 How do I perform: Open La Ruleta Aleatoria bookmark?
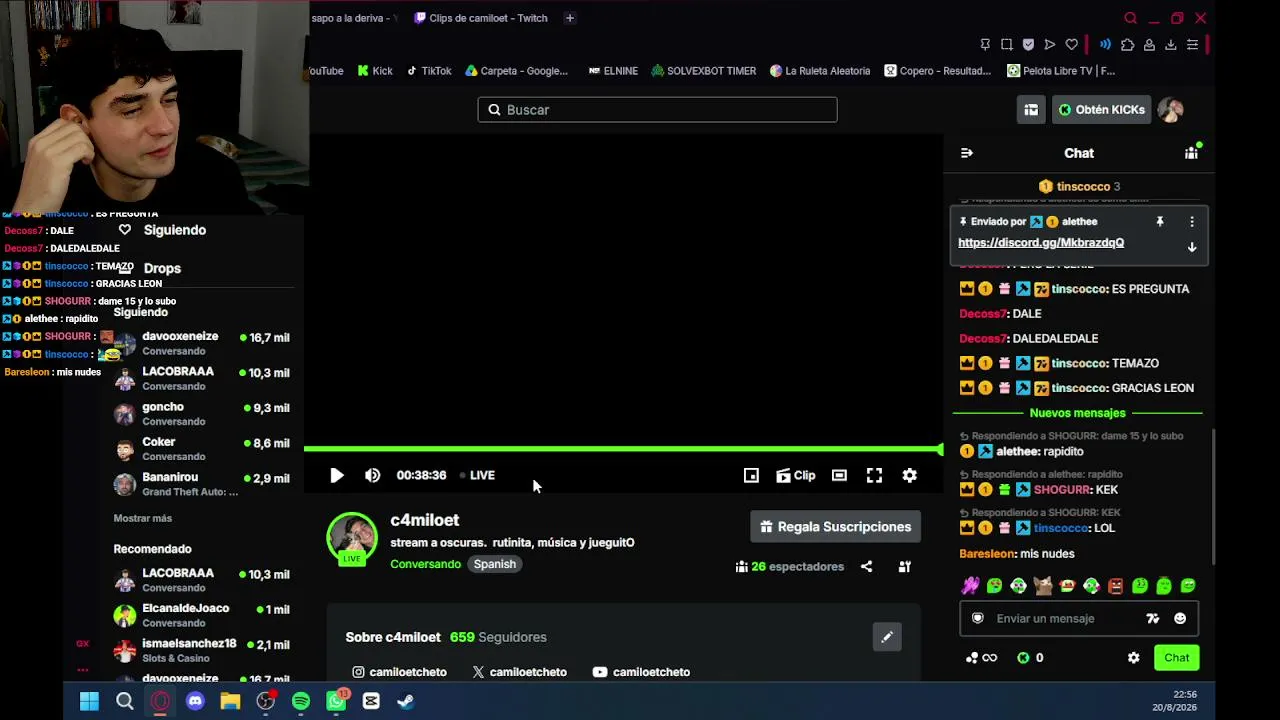(820, 71)
